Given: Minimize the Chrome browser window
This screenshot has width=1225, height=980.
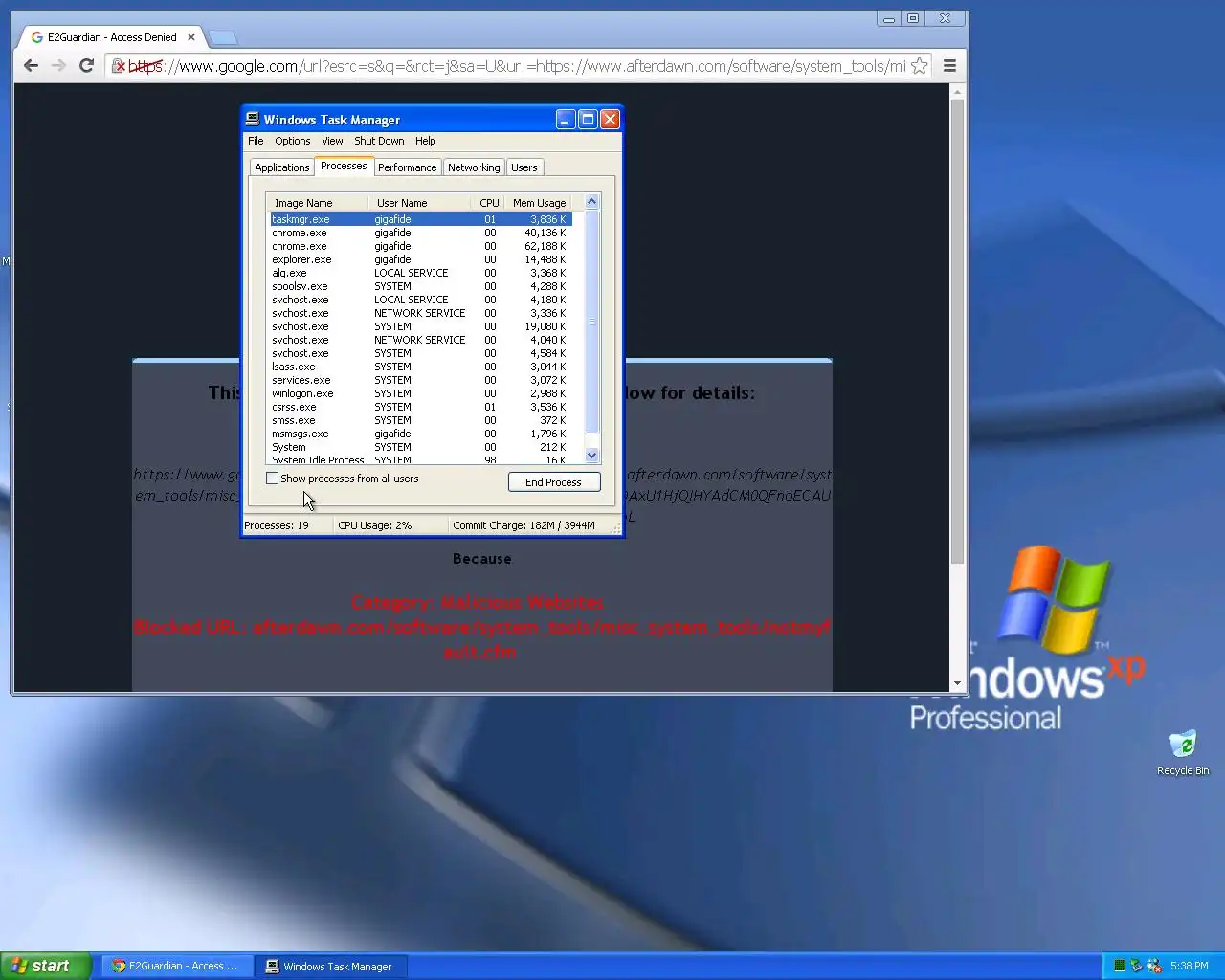Looking at the screenshot, I should (889, 18).
